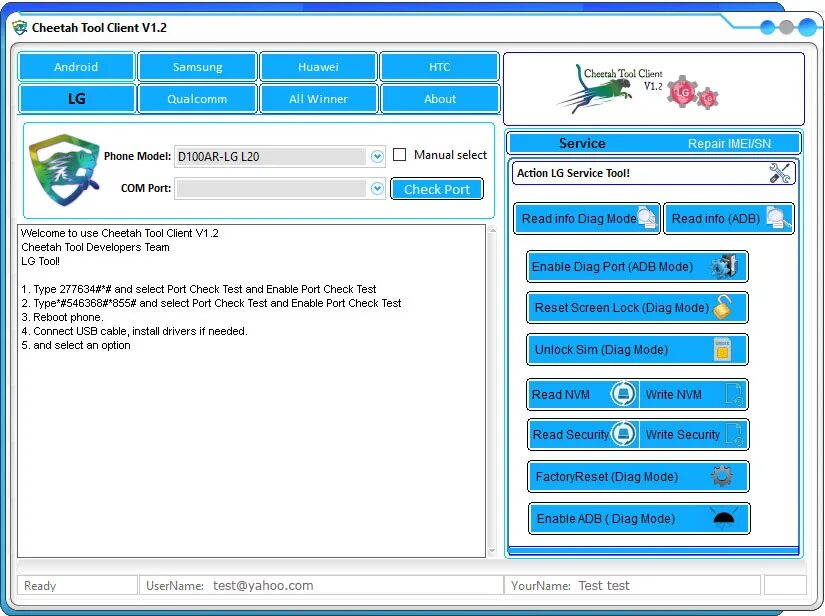Click the 'Test test' YourName value
This screenshot has width=825, height=616.
pyautogui.click(x=604, y=585)
